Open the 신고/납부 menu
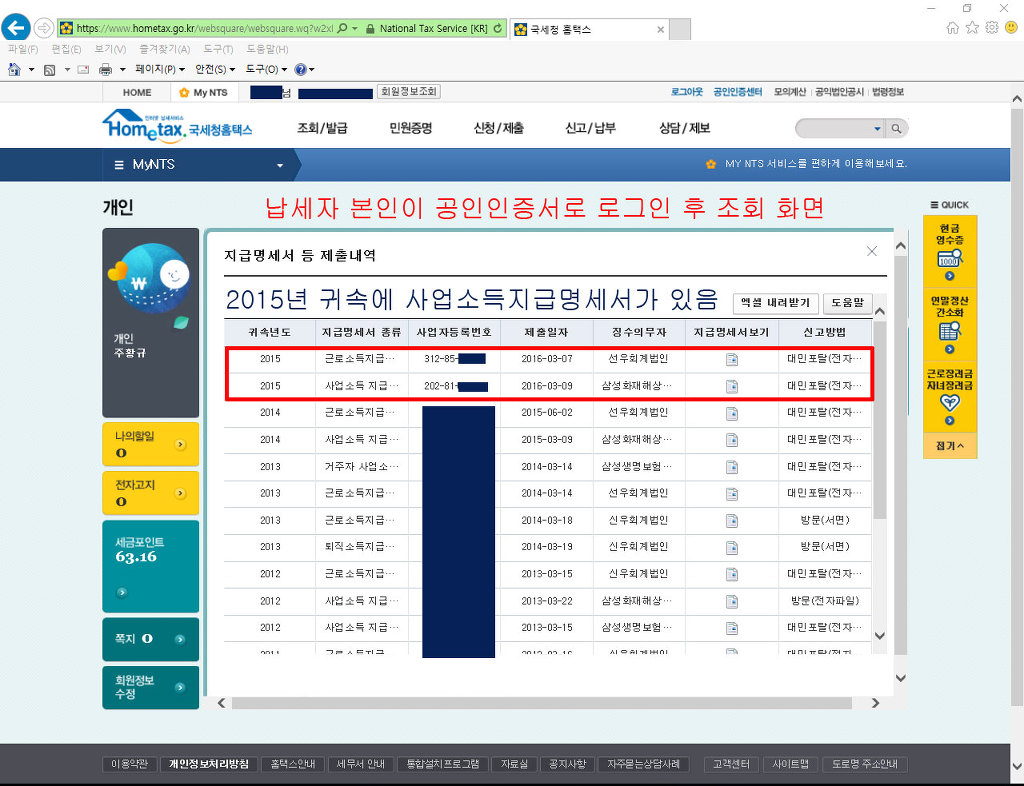The width and height of the screenshot is (1024, 786). pyautogui.click(x=590, y=128)
